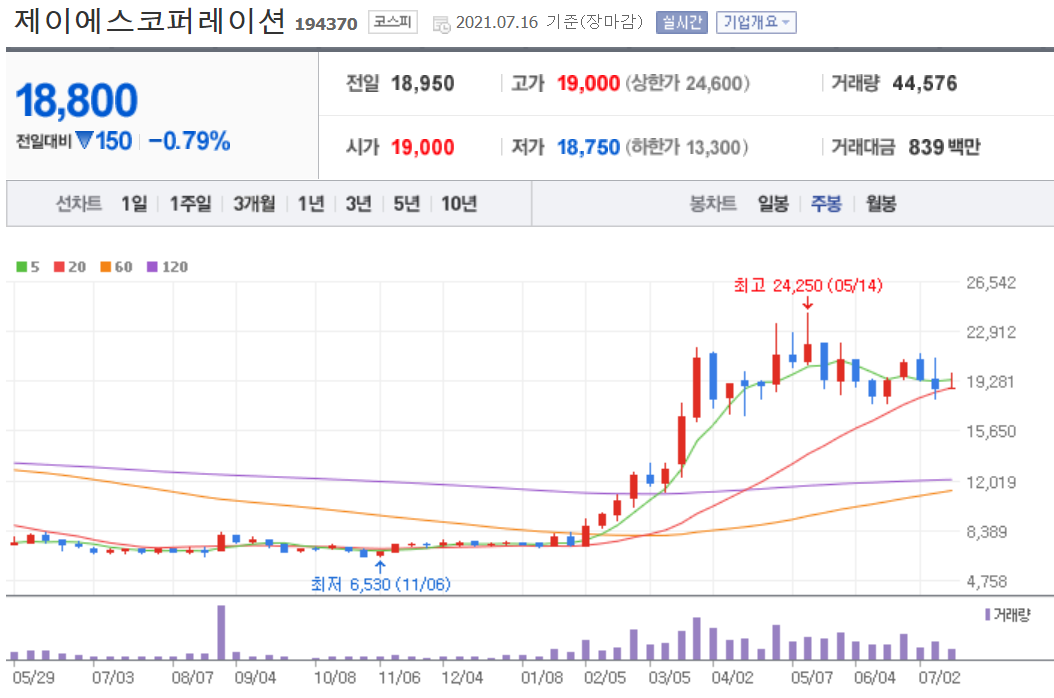Click the 최고 24,250 (05/14) marker
This screenshot has height=698, width=1054.
807,286
